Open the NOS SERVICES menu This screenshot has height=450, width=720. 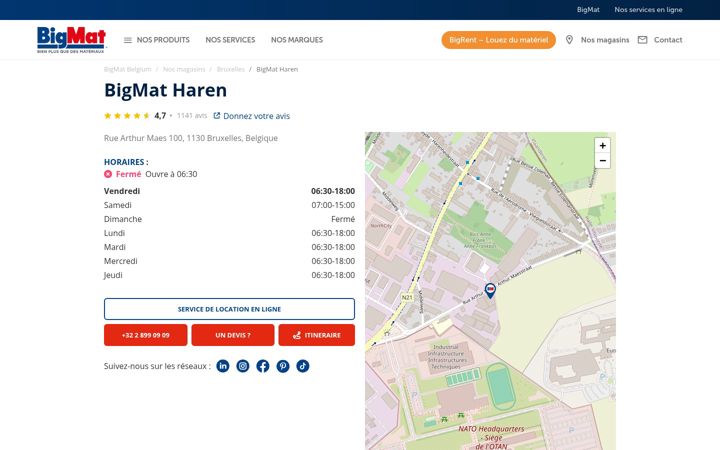click(x=230, y=40)
